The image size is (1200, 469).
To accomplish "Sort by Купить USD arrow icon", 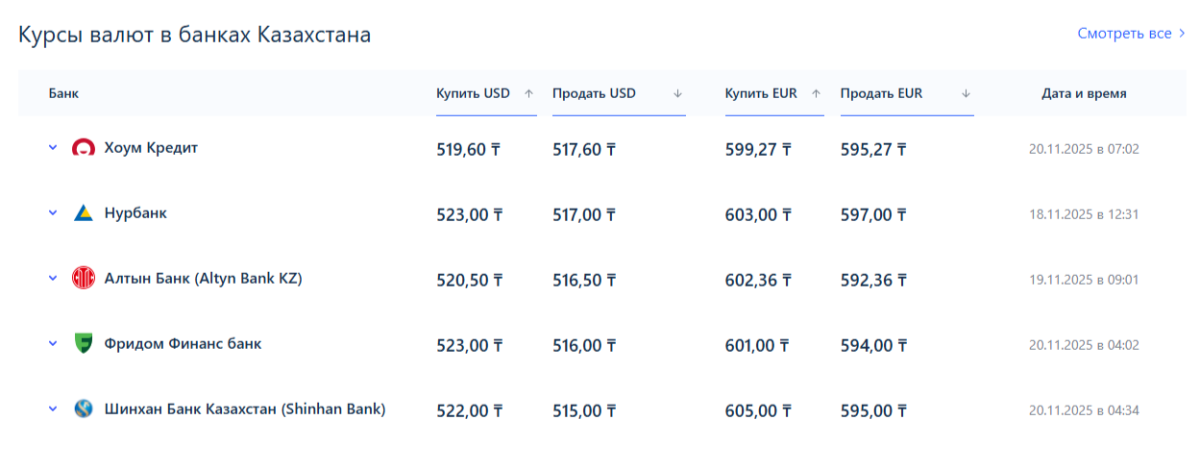I will [x=528, y=94].
